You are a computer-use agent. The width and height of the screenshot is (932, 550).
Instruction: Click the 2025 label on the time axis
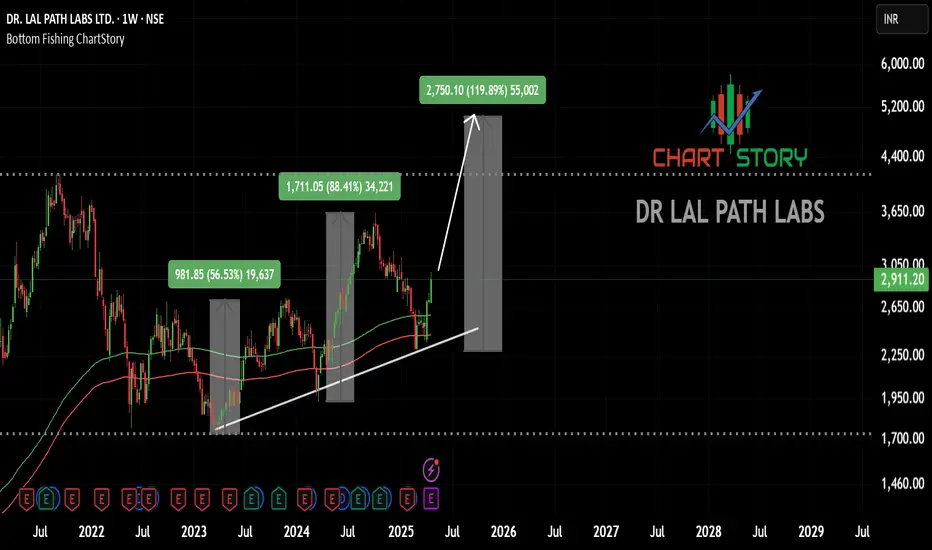tap(401, 532)
